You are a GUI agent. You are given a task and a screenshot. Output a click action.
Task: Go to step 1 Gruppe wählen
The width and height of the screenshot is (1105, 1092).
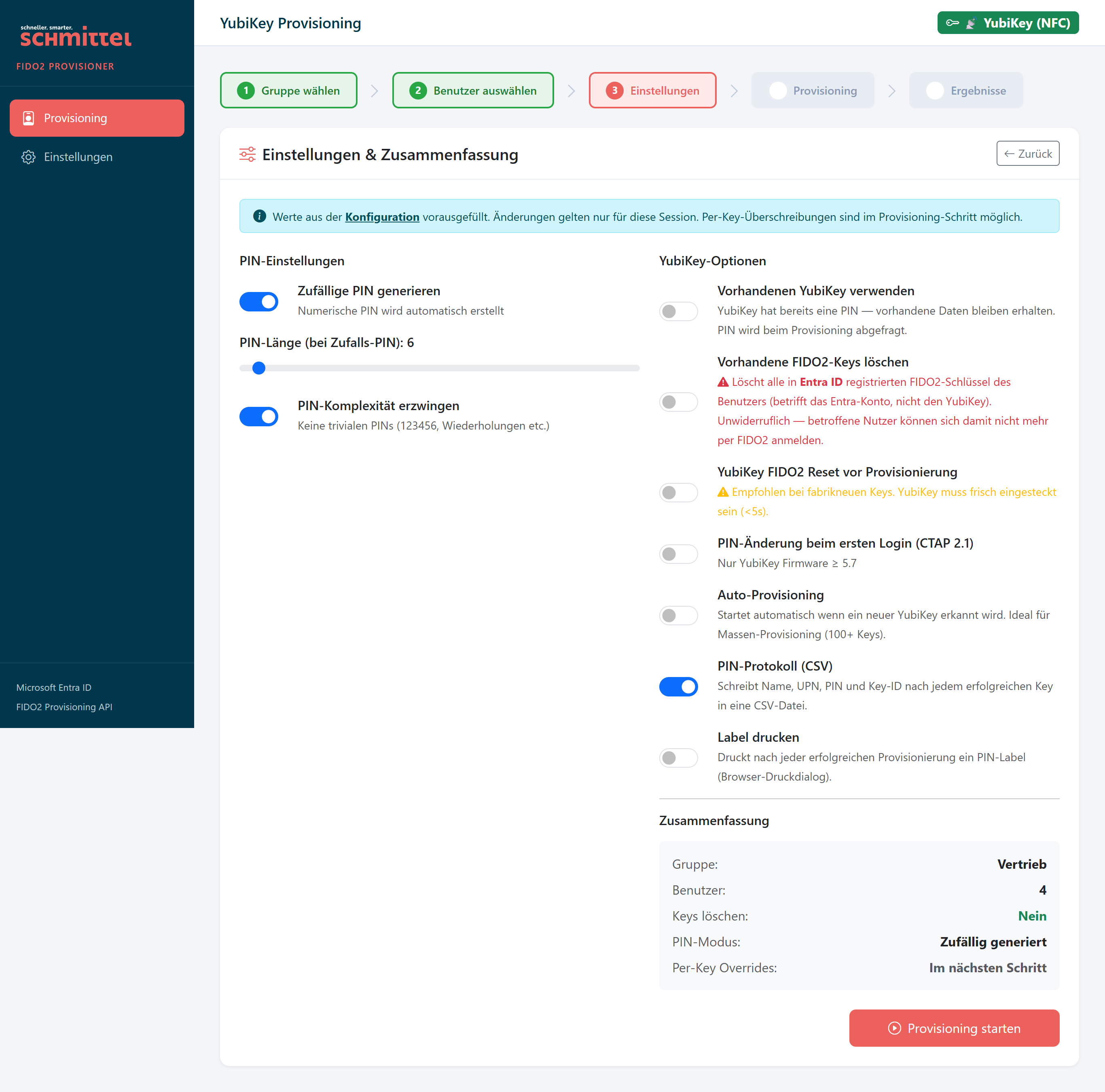tap(289, 90)
